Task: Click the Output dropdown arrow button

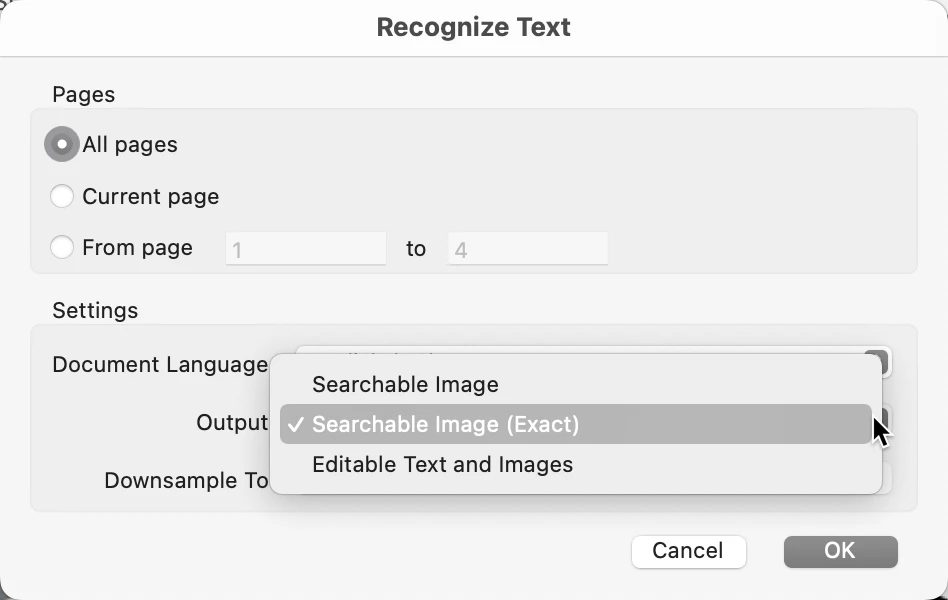Action: coord(881,420)
